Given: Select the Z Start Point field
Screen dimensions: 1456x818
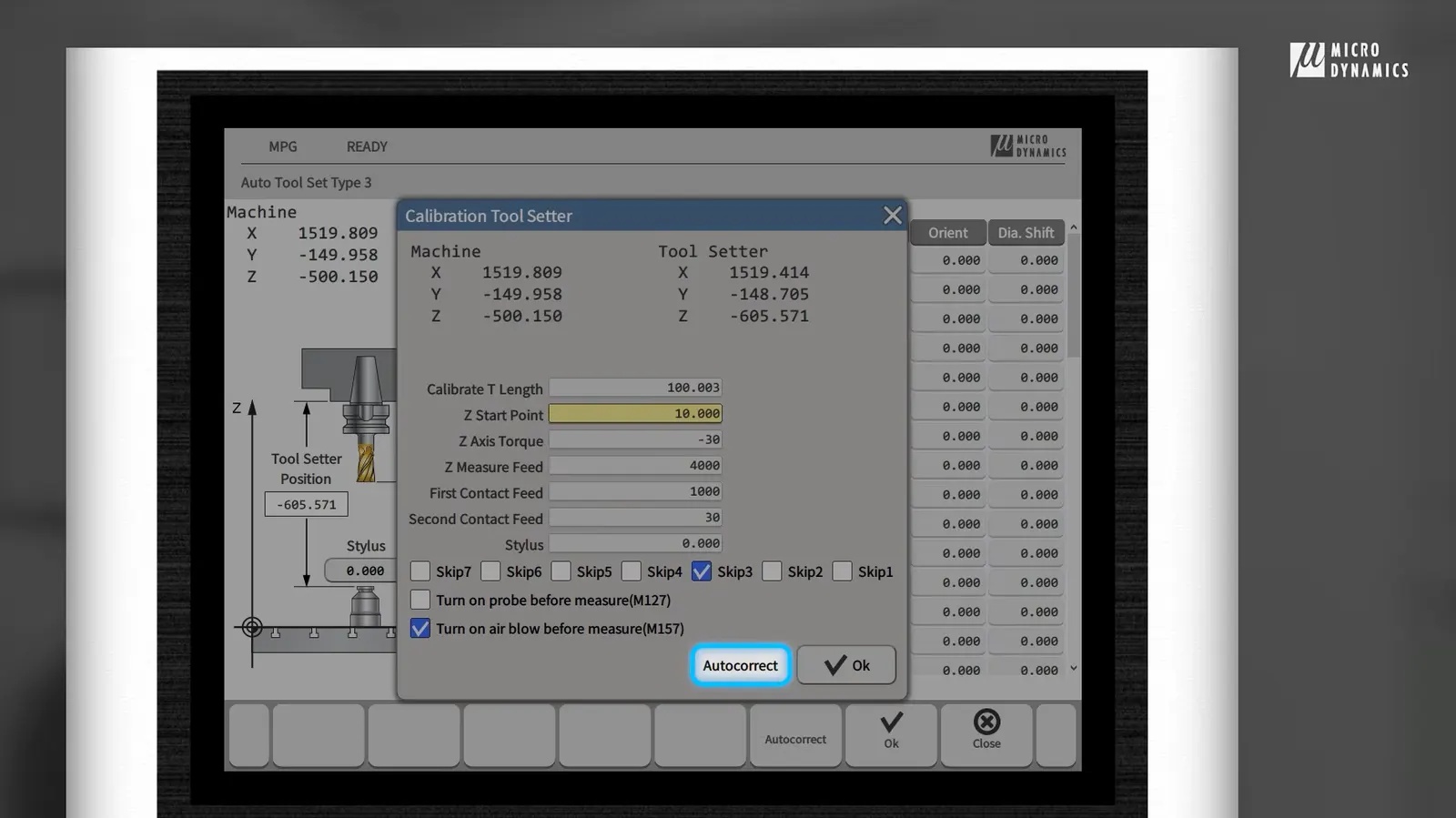Looking at the screenshot, I should (x=635, y=414).
